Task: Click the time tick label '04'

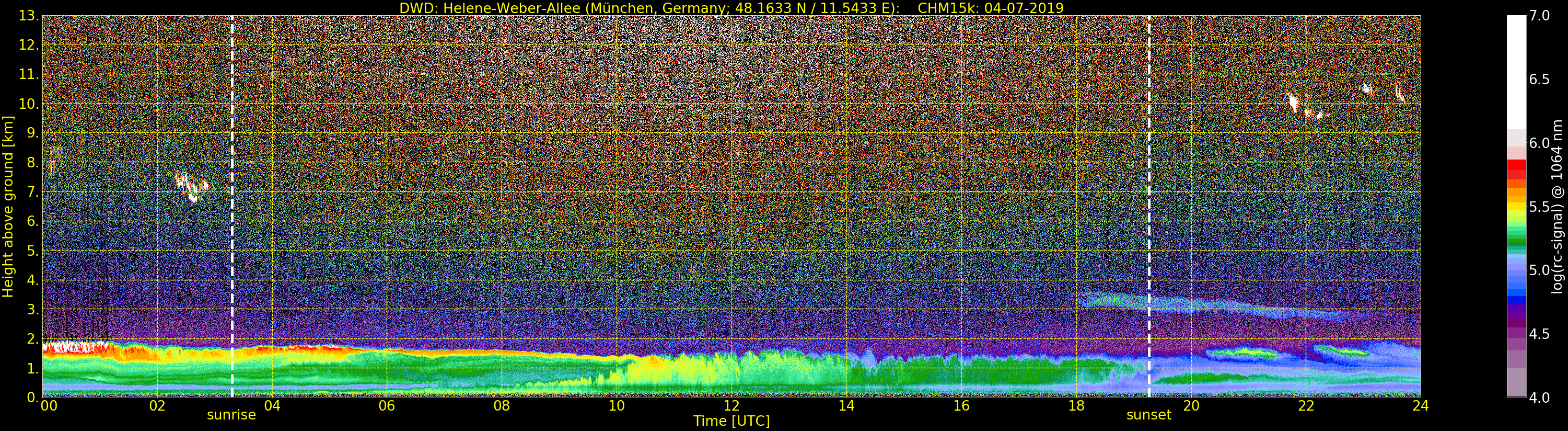Action: point(272,406)
